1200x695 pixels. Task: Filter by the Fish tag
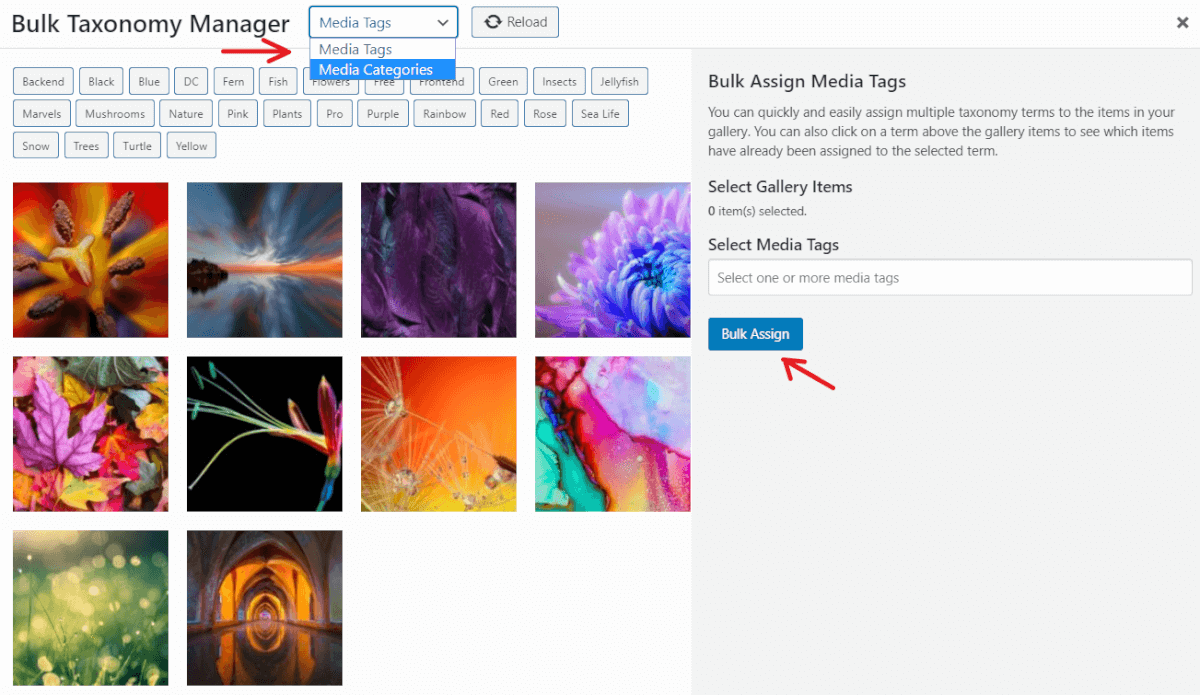278,82
